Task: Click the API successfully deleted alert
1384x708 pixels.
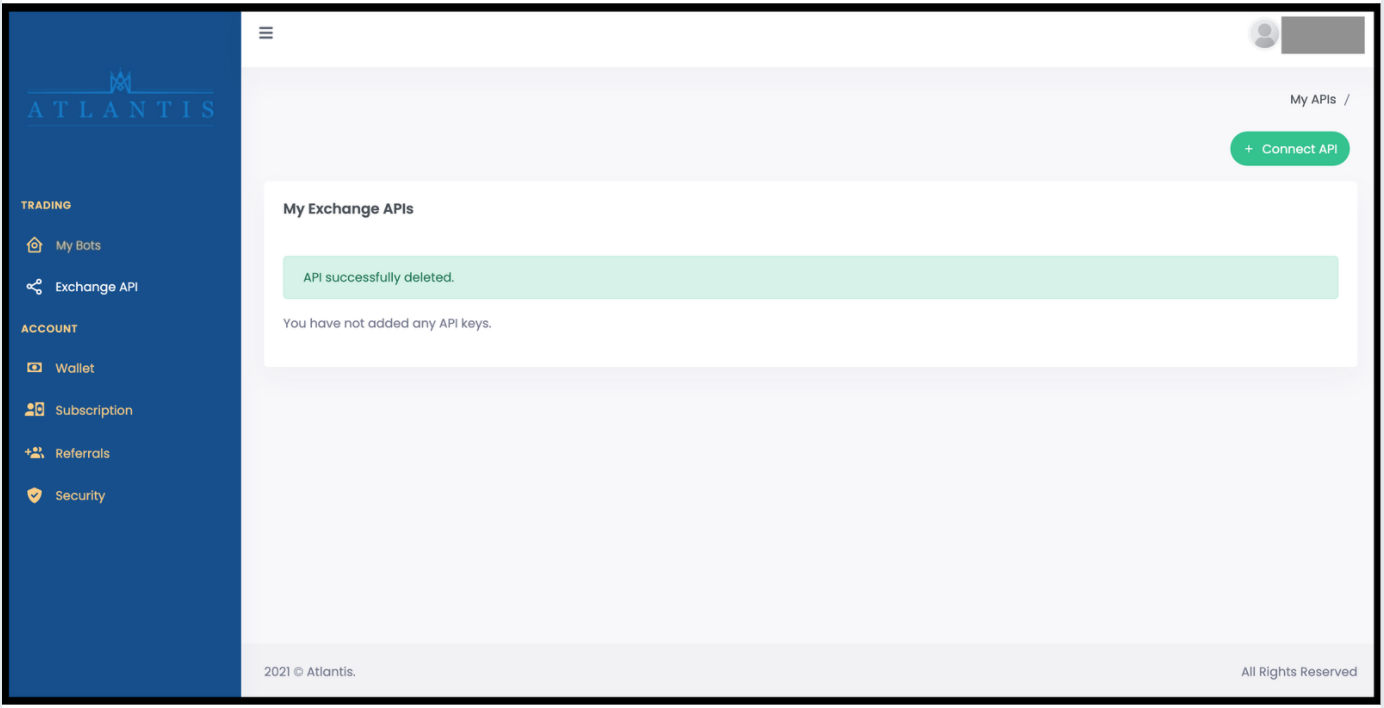Action: click(810, 277)
